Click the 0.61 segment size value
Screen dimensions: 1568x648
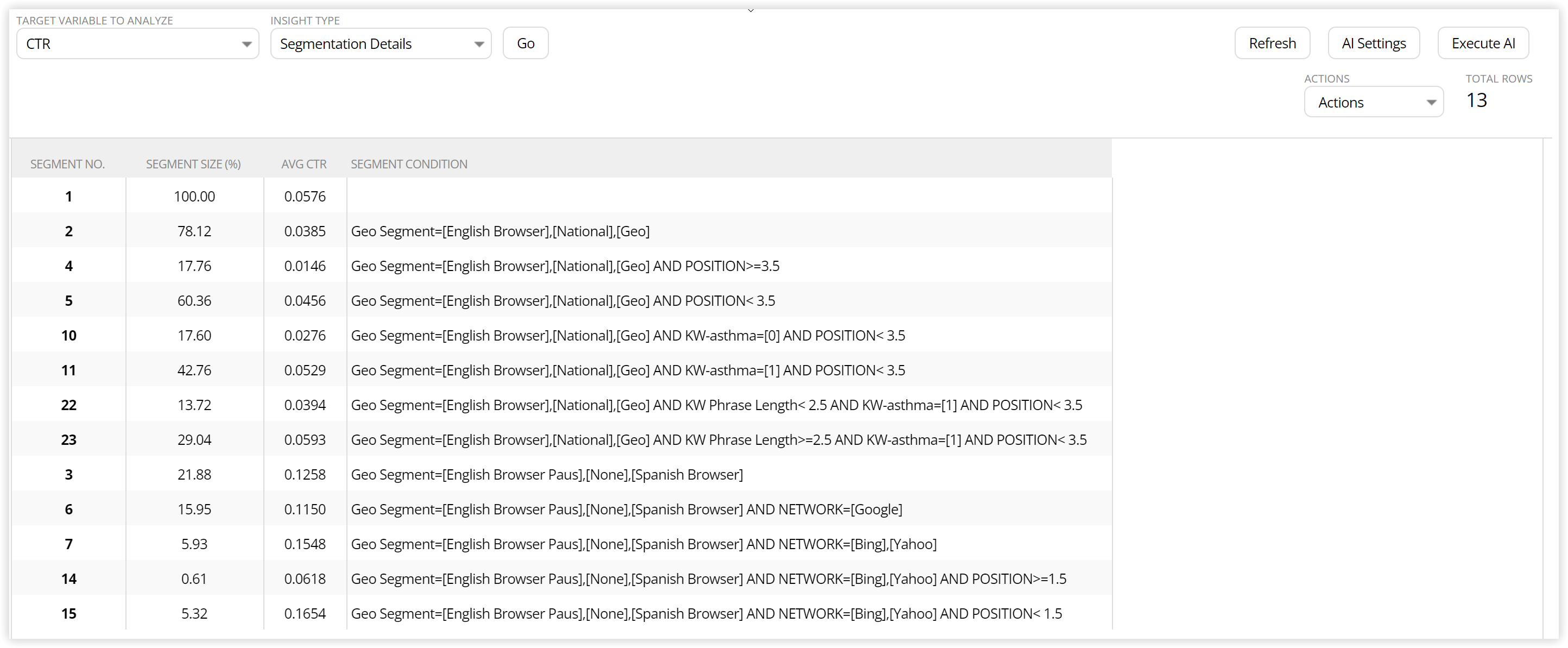pos(194,578)
